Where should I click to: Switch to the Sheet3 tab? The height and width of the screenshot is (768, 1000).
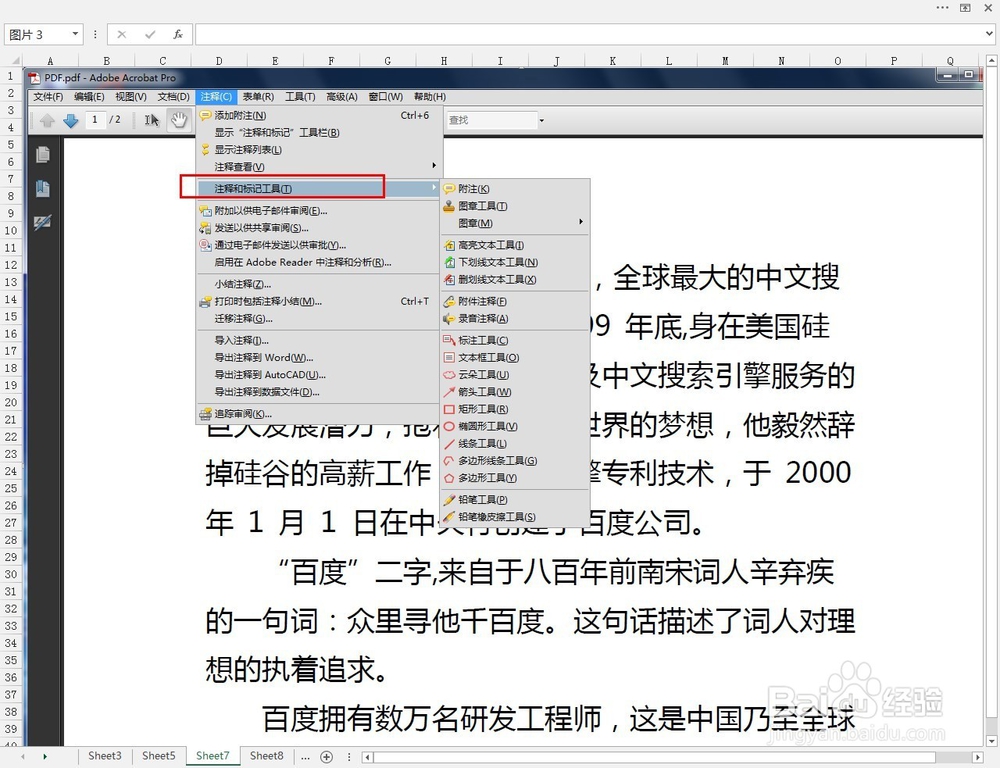pyautogui.click(x=105, y=756)
